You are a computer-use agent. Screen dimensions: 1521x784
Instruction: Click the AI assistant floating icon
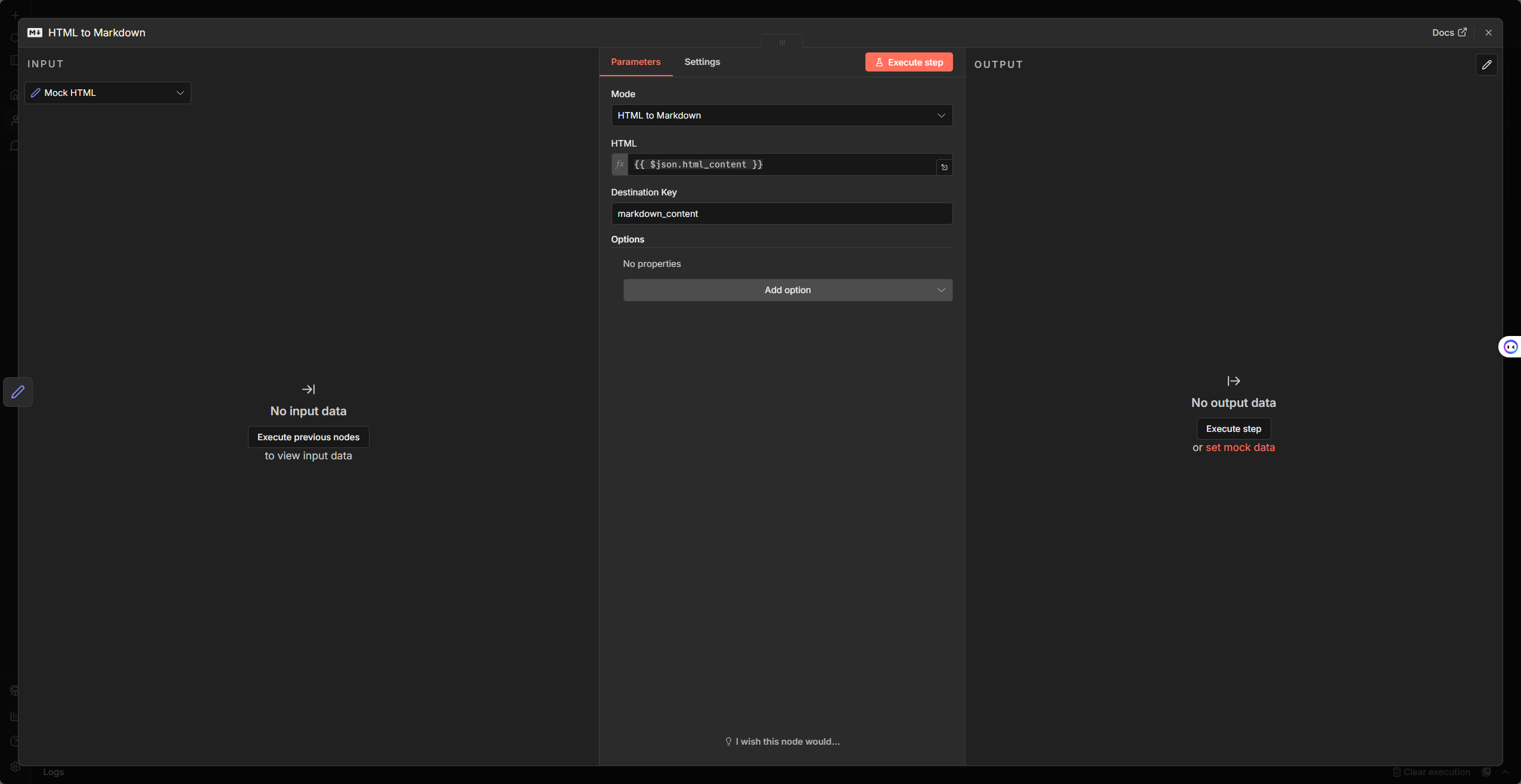pyautogui.click(x=1510, y=347)
